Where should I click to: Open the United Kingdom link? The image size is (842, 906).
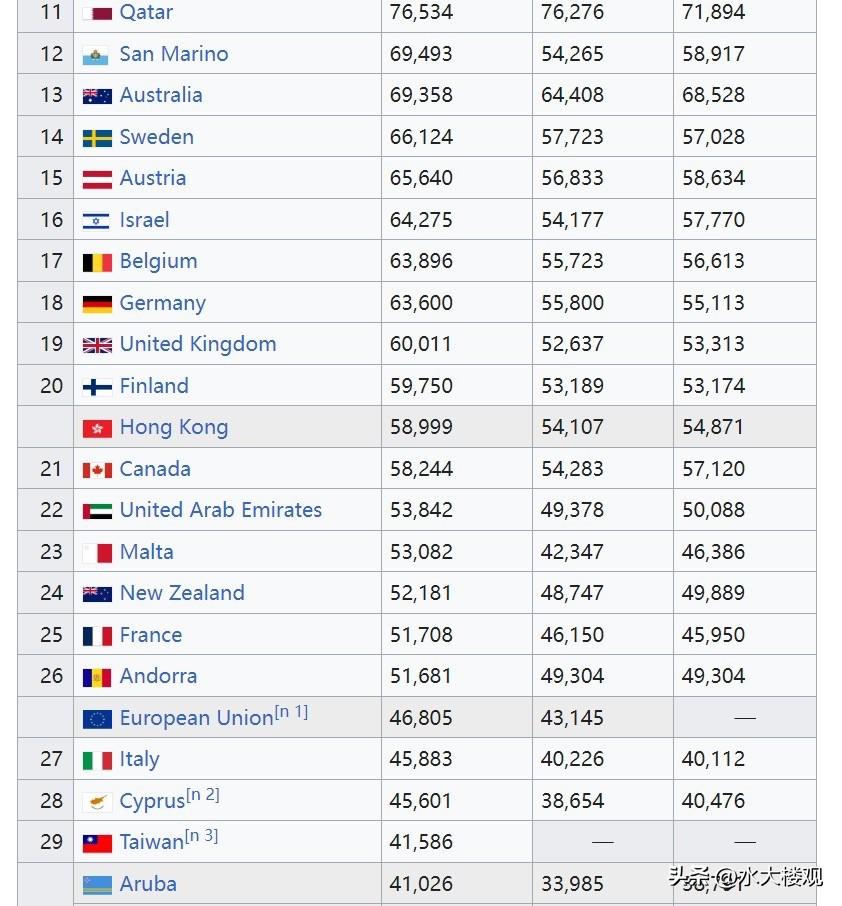197,344
